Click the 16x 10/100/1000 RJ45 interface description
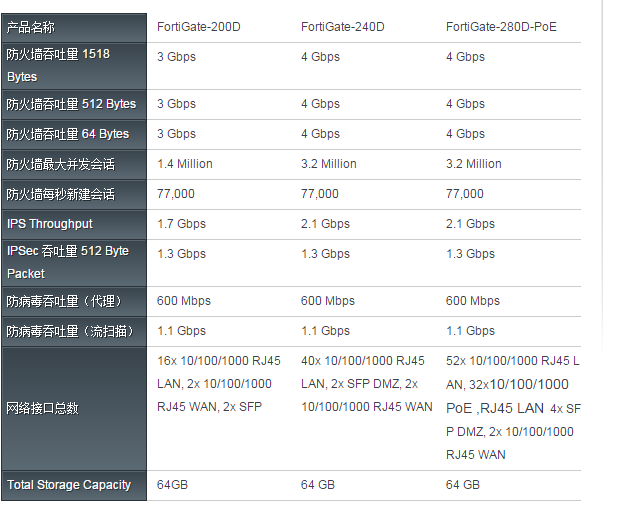621x512 pixels. (x=219, y=384)
